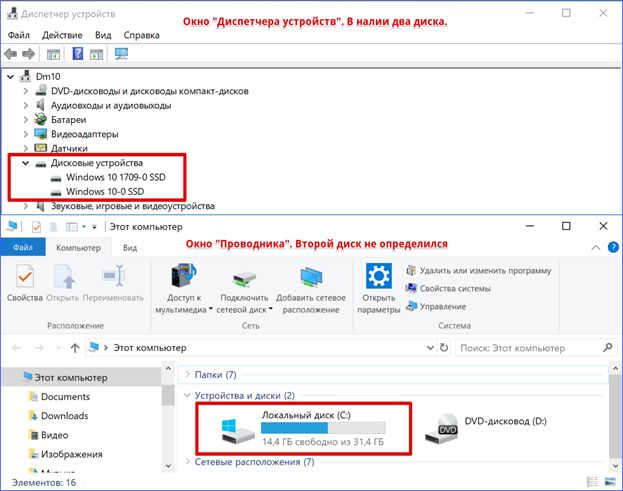Open Доступ к мультимедиа dropdown
This screenshot has height=491, width=623.
click(x=184, y=289)
